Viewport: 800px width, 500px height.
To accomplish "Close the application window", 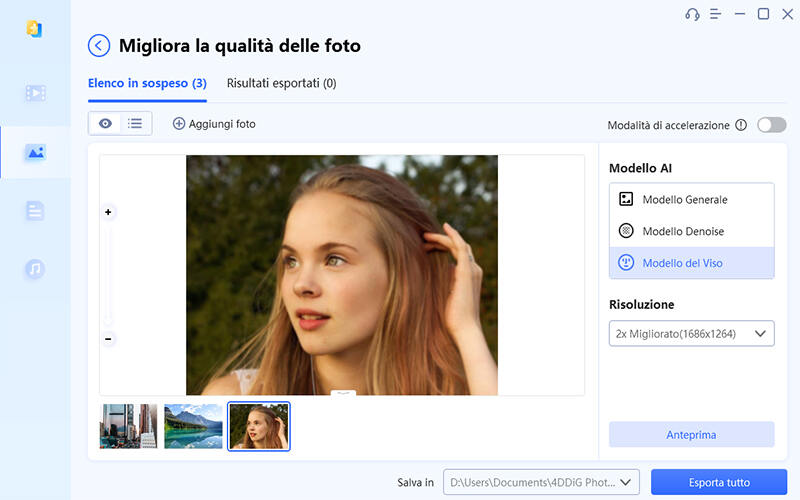I will (787, 14).
